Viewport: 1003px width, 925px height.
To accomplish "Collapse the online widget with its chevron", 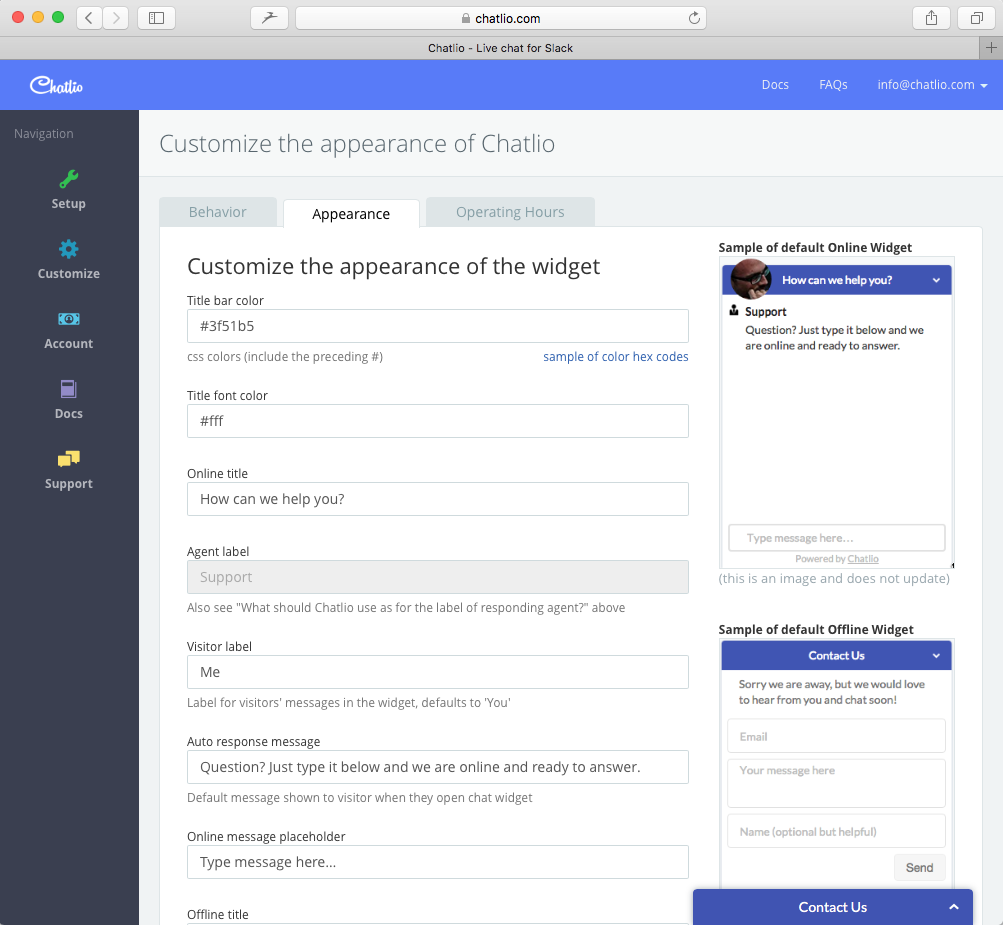I will tap(937, 279).
